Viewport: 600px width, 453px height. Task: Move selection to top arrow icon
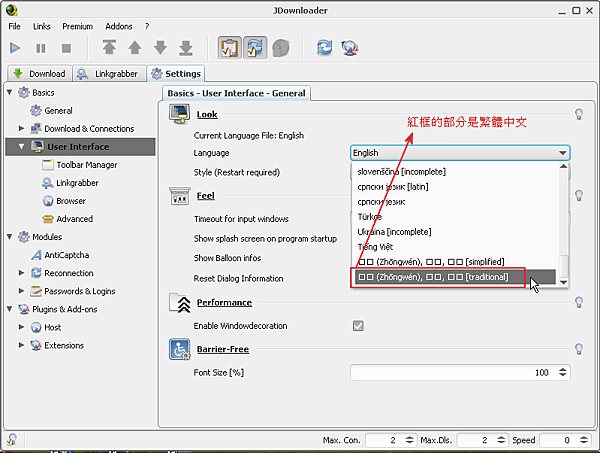109,47
